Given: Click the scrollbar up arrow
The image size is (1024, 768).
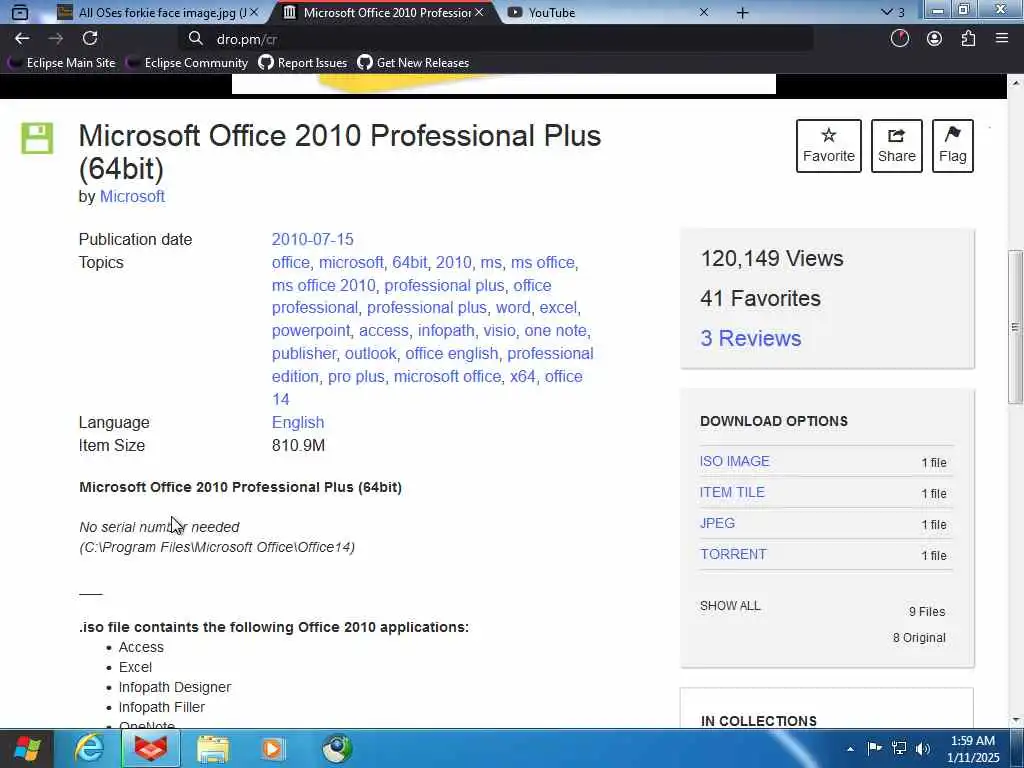Looking at the screenshot, I should click(x=1016, y=82).
